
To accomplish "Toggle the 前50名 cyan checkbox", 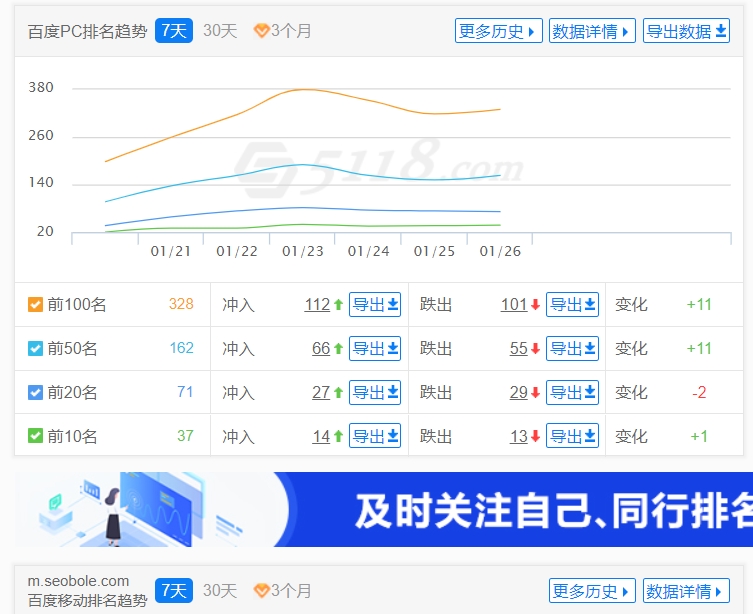I will 36,349.
